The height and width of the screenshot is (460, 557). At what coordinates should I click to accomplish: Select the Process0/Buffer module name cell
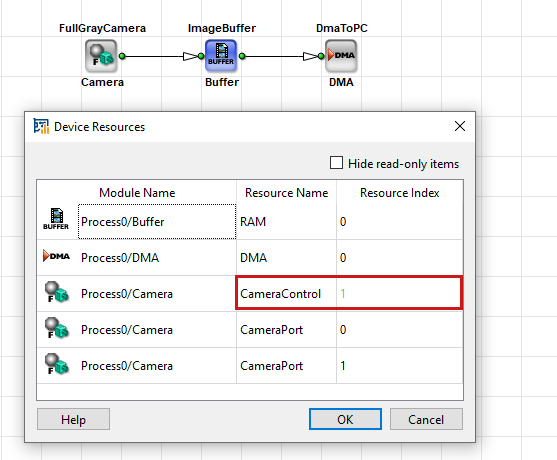pyautogui.click(x=157, y=222)
